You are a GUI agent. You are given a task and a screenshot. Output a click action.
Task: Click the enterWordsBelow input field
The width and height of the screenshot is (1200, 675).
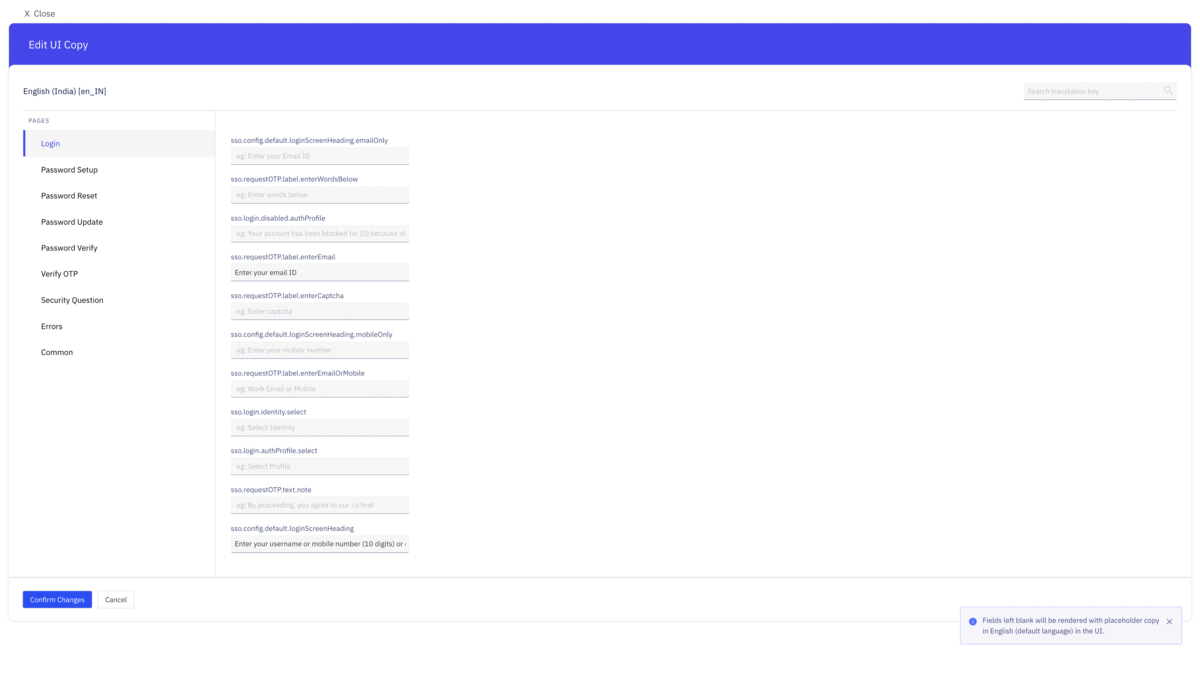pos(319,194)
